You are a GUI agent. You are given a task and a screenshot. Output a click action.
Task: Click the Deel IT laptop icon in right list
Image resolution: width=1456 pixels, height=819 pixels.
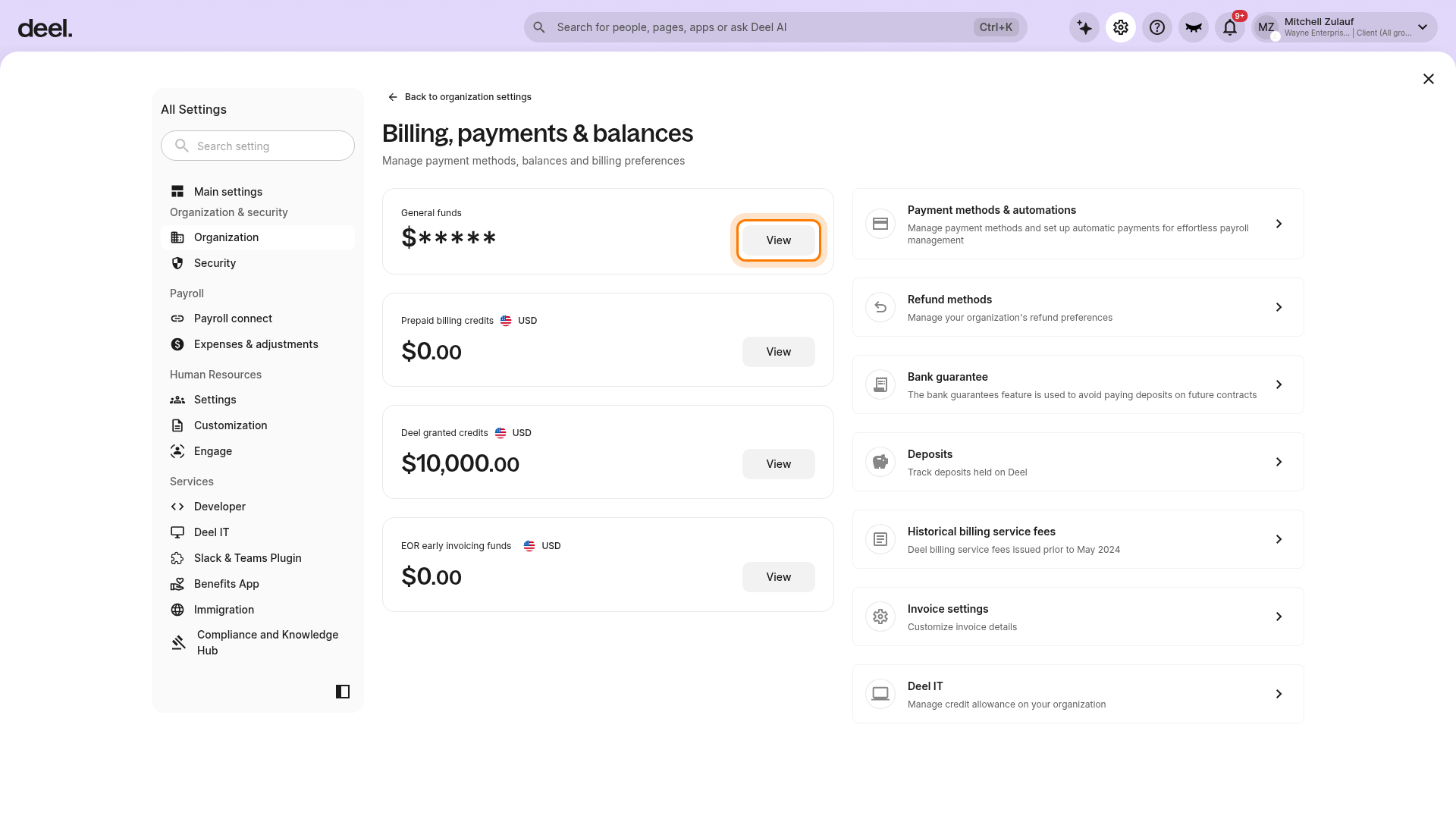click(x=880, y=694)
